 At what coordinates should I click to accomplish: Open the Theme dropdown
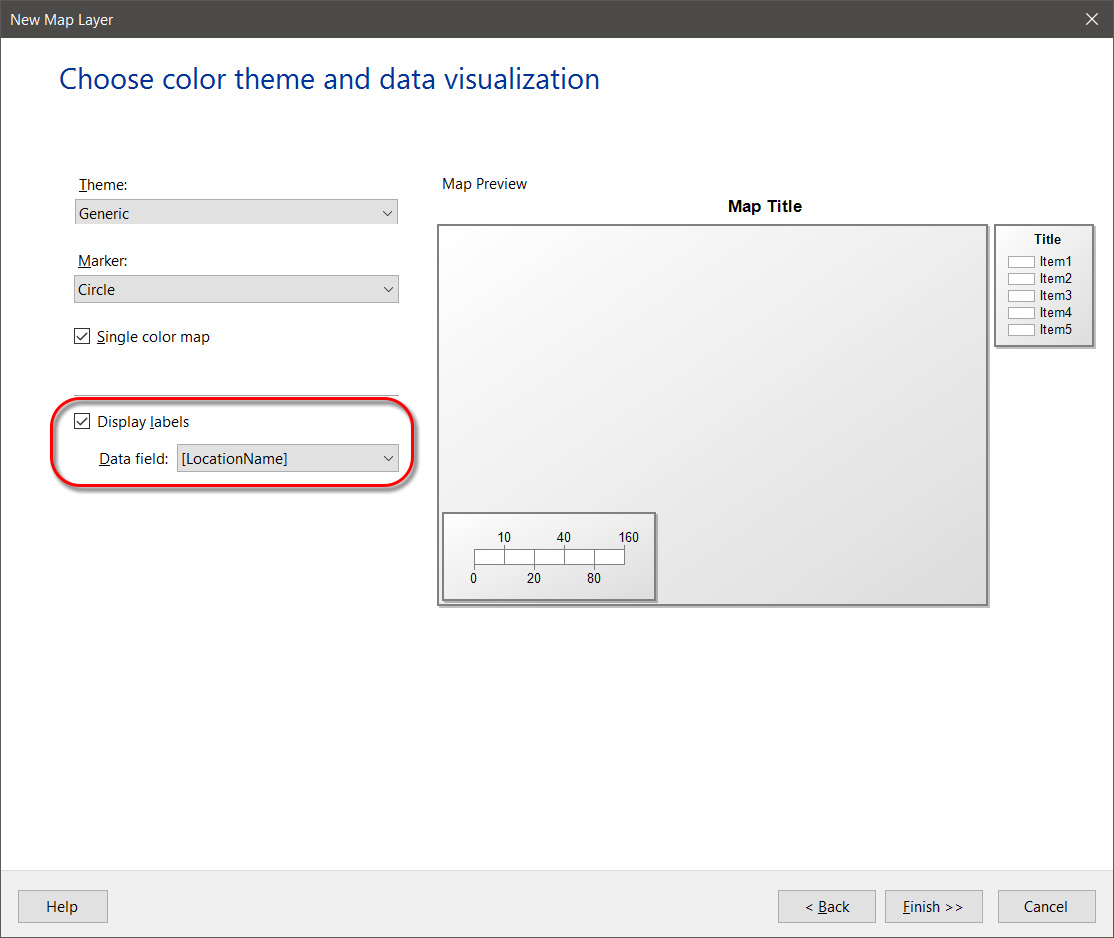click(236, 213)
